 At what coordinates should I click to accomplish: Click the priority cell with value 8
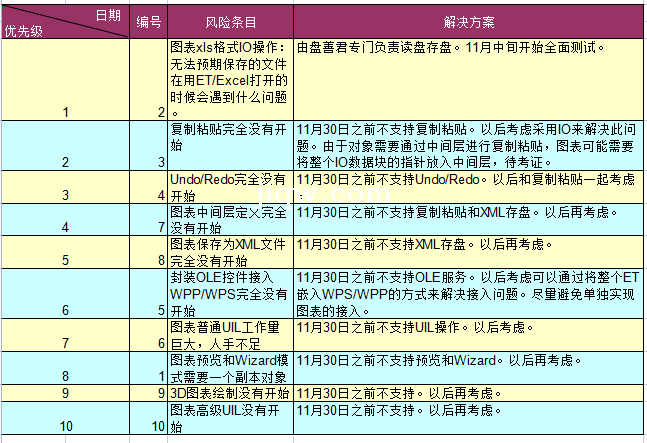click(66, 367)
